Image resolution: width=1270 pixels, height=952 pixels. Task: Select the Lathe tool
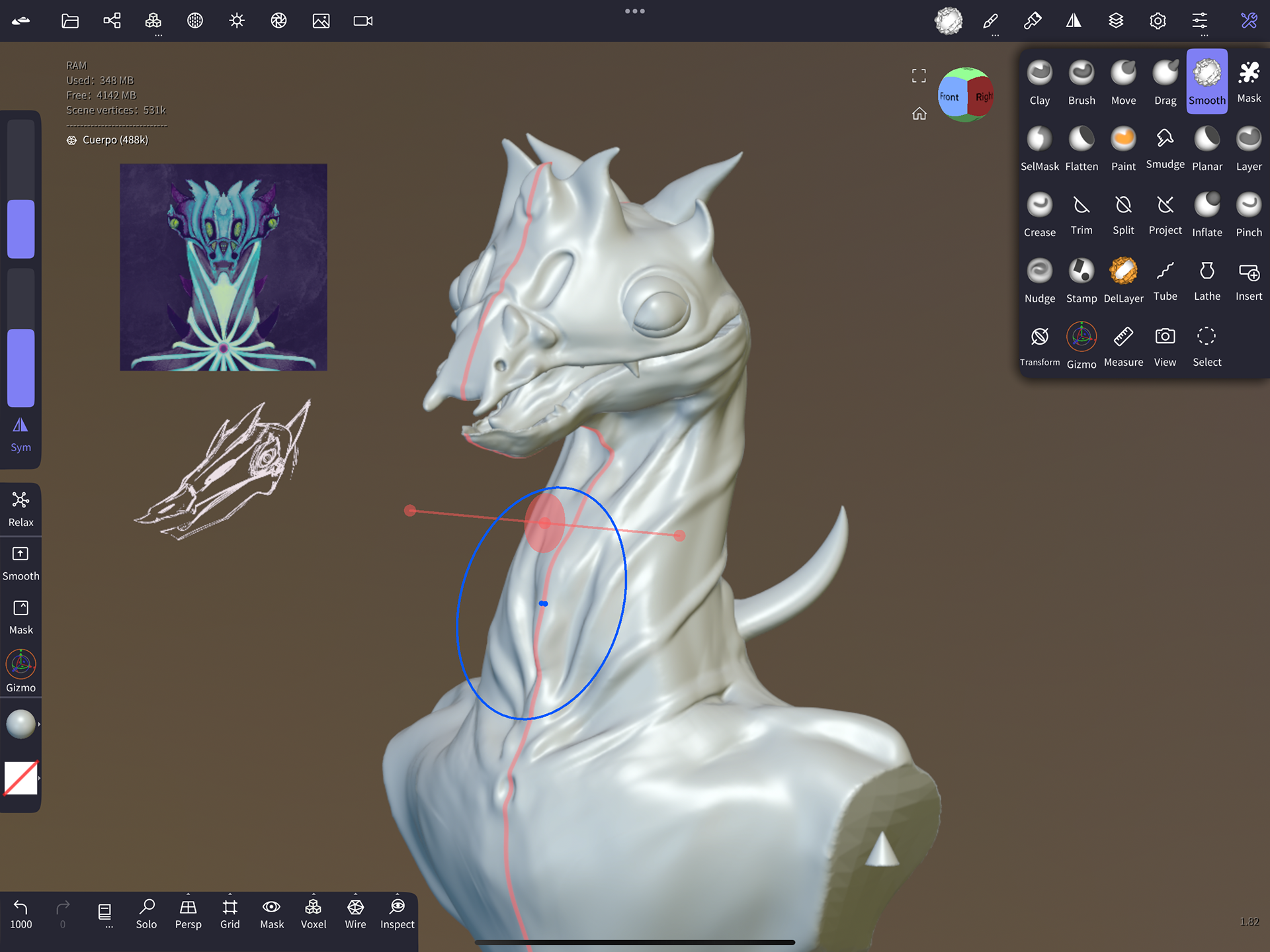click(x=1206, y=281)
